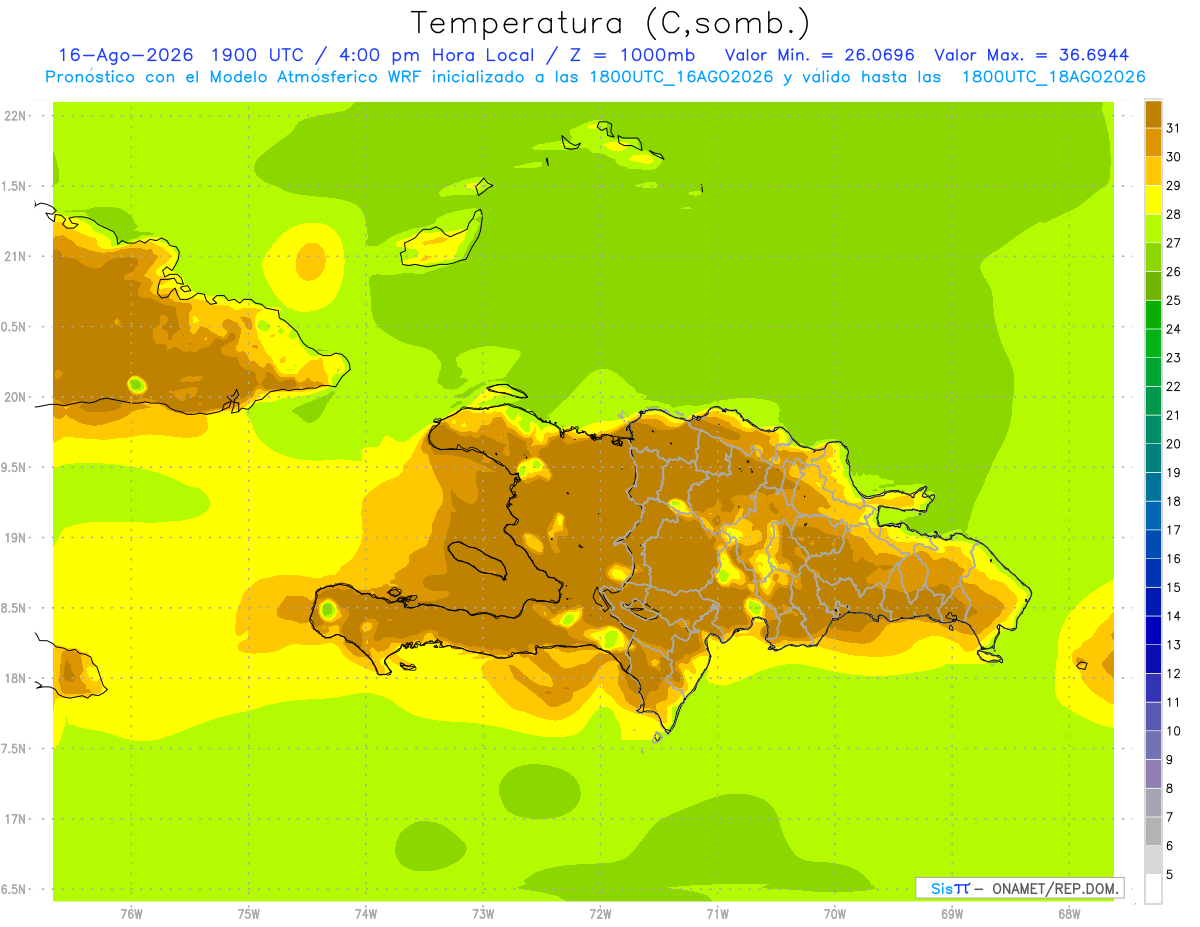Pick the blue swatch between 15 and 16
The image size is (1200, 927).
tap(1153, 573)
